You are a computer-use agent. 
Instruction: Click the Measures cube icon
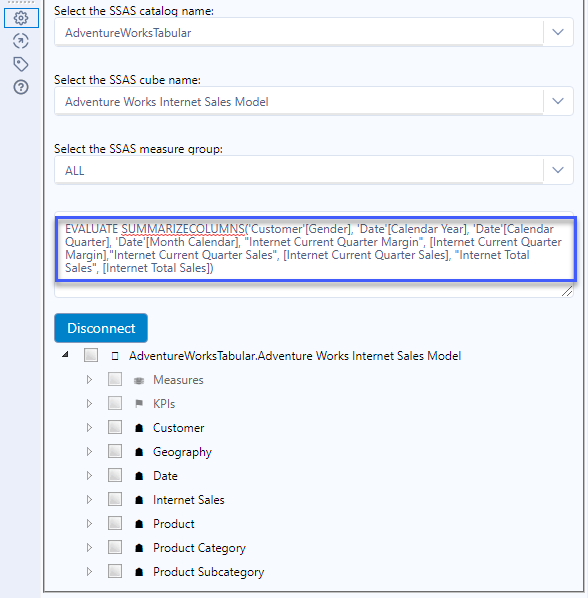(x=139, y=380)
